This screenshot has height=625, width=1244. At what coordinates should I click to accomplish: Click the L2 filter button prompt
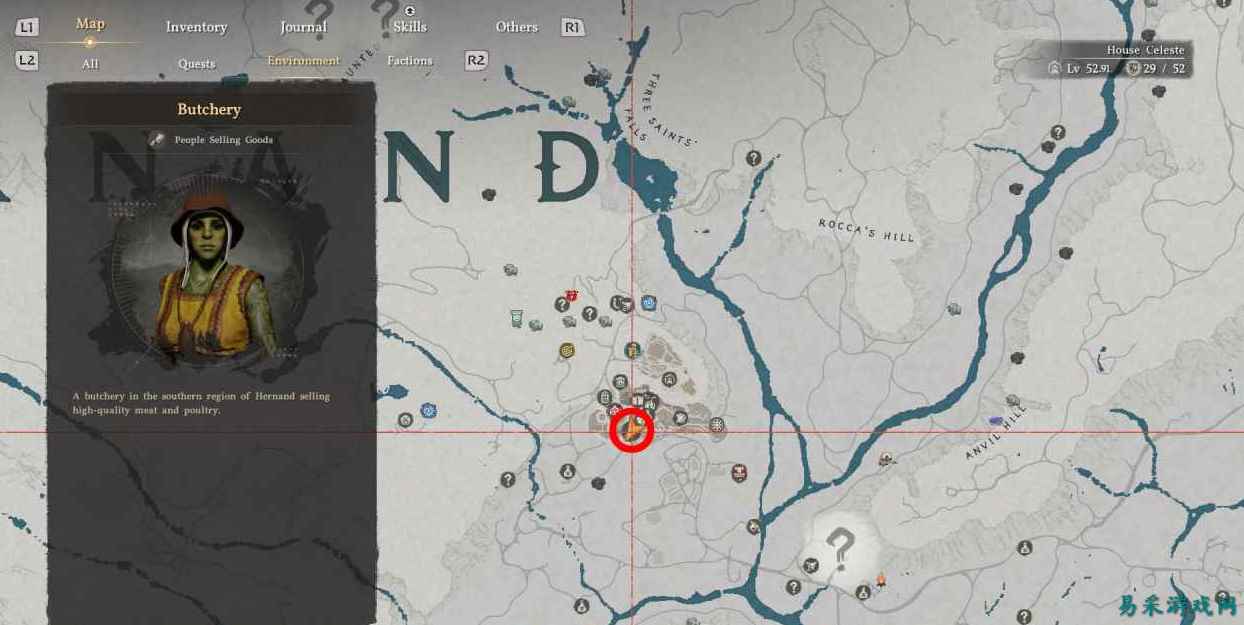tap(27, 60)
